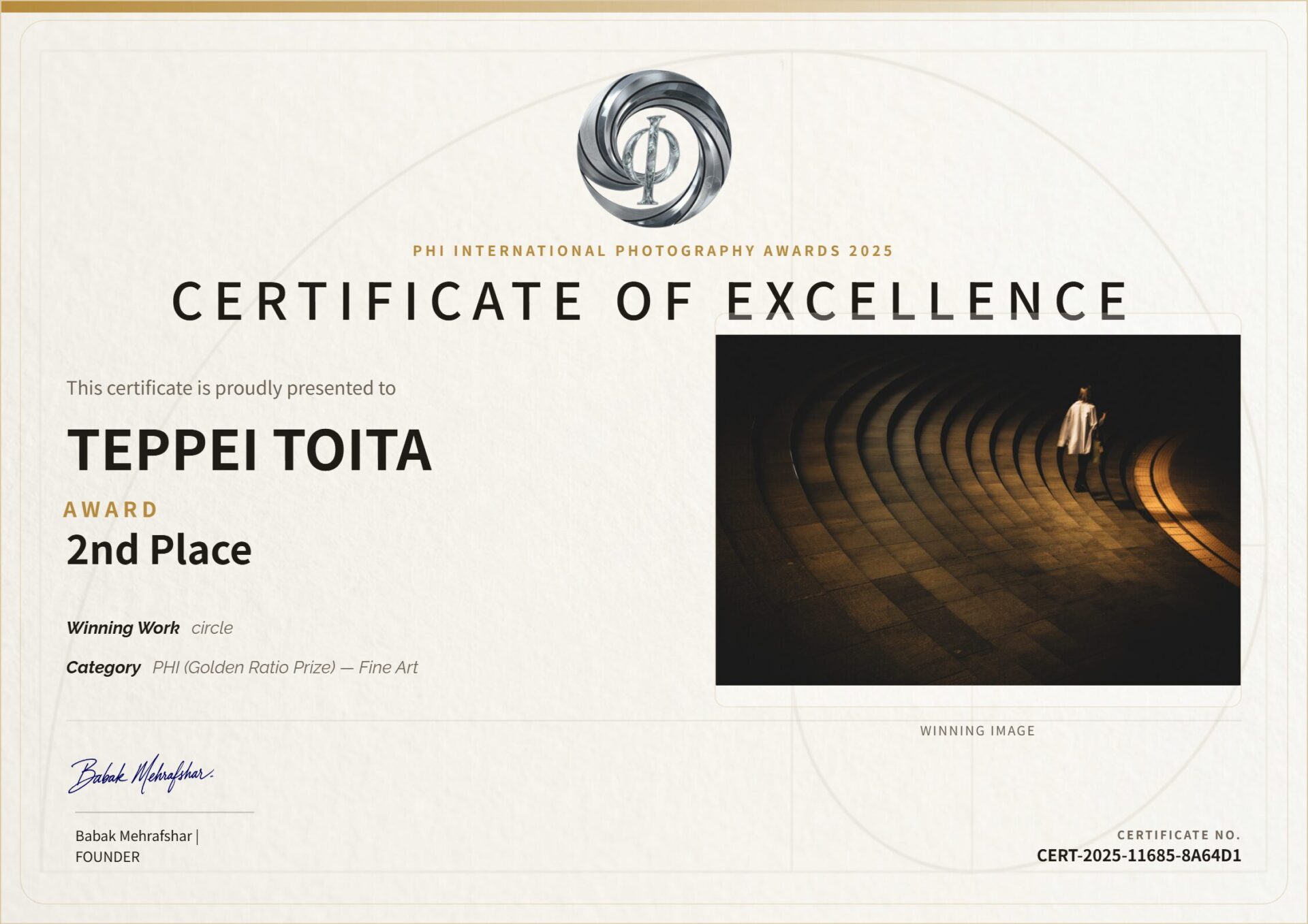Click the 'WINNING IMAGE' caption
1308x924 pixels.
click(x=978, y=731)
